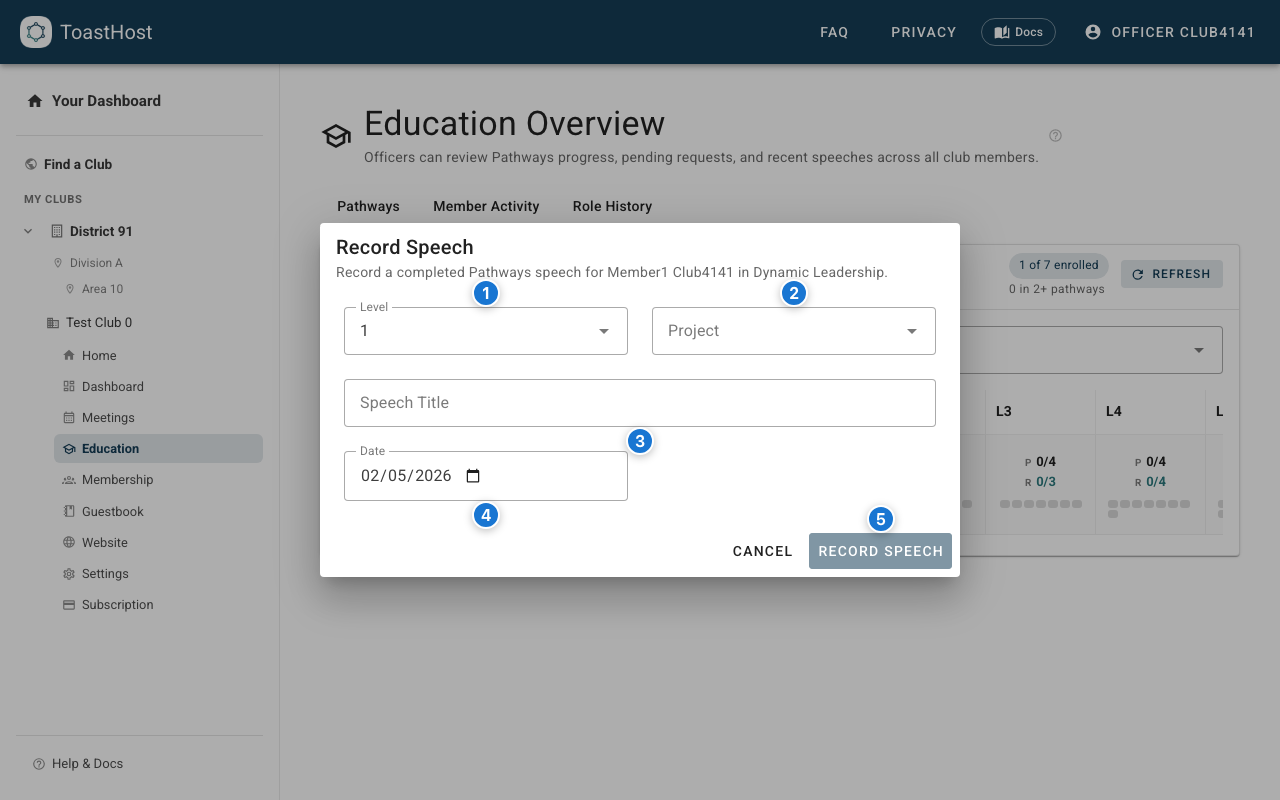The width and height of the screenshot is (1280, 800).
Task: Switch to the Member Activity tab
Action: (x=486, y=206)
